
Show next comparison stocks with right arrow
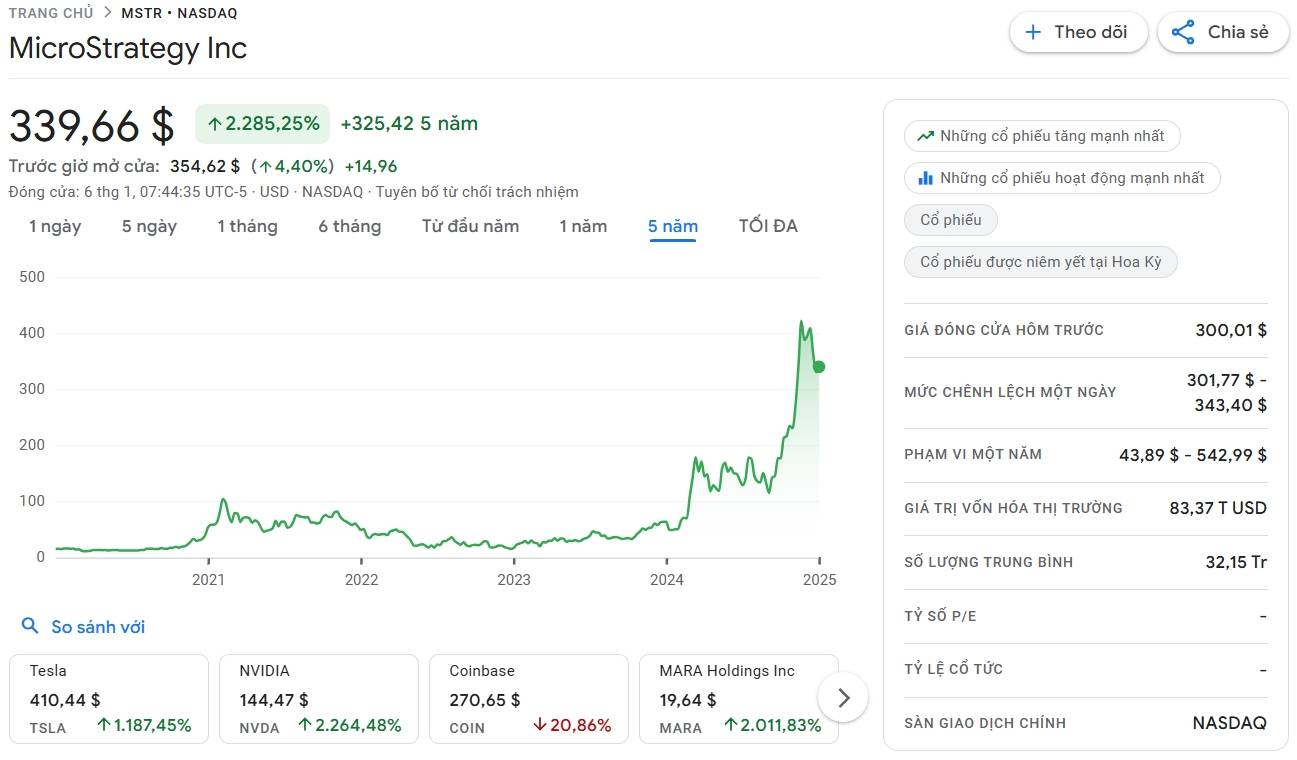(843, 697)
